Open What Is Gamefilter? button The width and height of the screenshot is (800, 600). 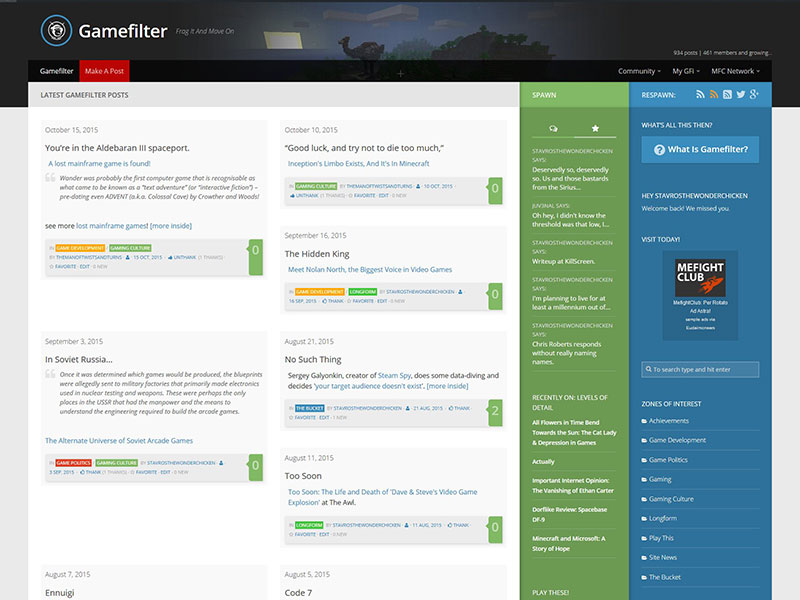tap(700, 149)
